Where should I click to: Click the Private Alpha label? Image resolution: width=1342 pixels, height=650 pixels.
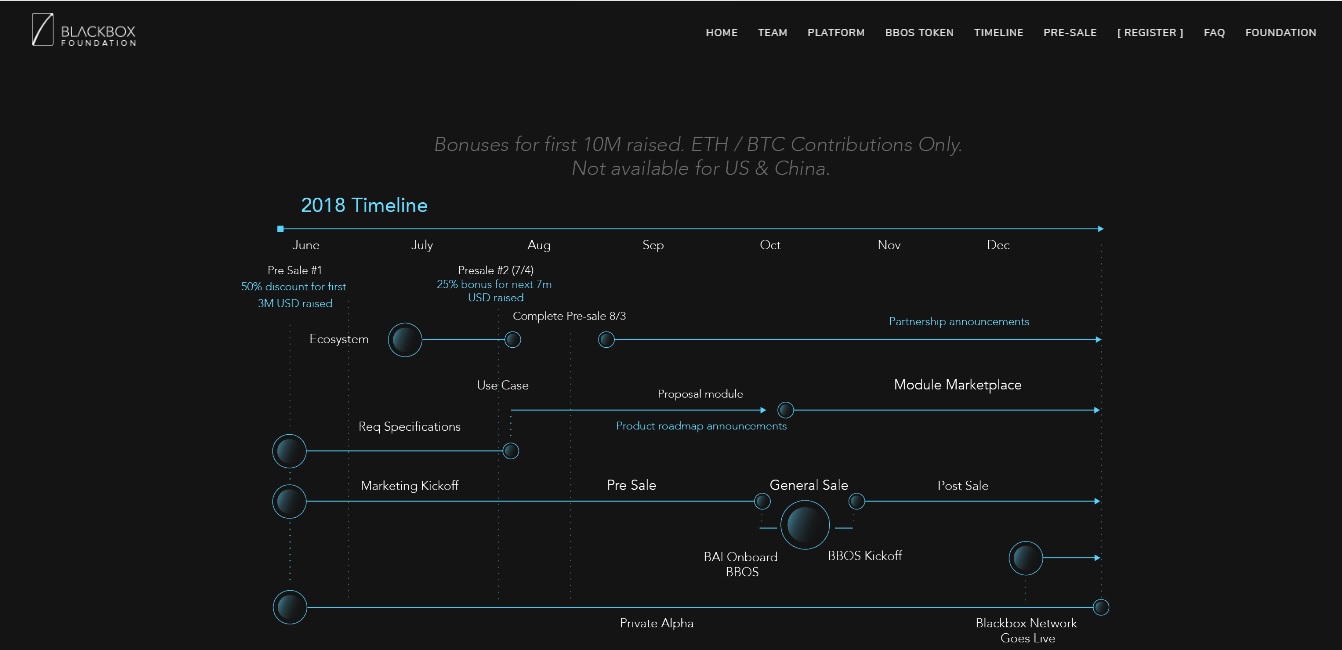657,623
